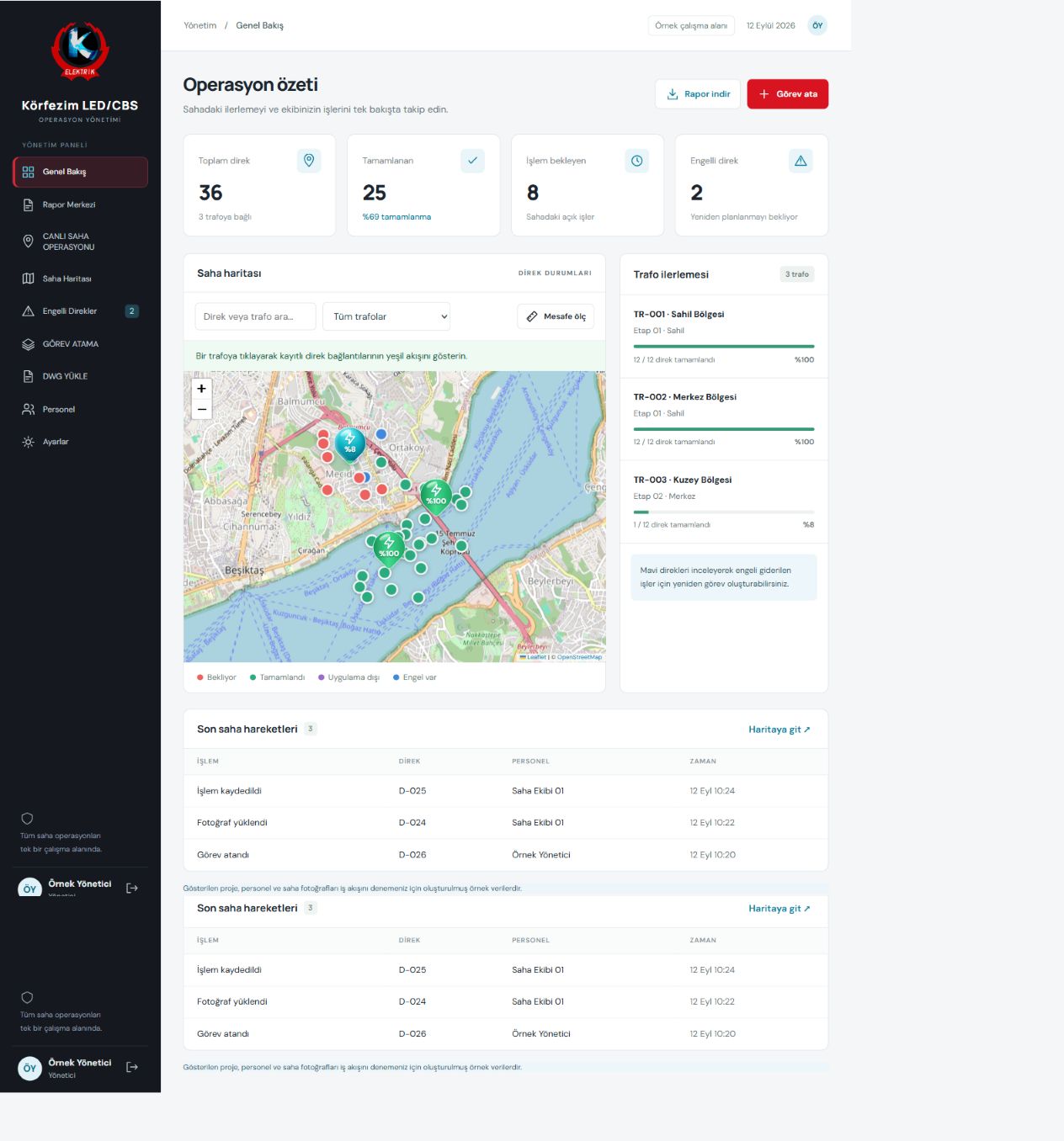The height and width of the screenshot is (1141, 1064).
Task: Click the clock icon in İşlem bekleyen card
Action: click(x=636, y=161)
